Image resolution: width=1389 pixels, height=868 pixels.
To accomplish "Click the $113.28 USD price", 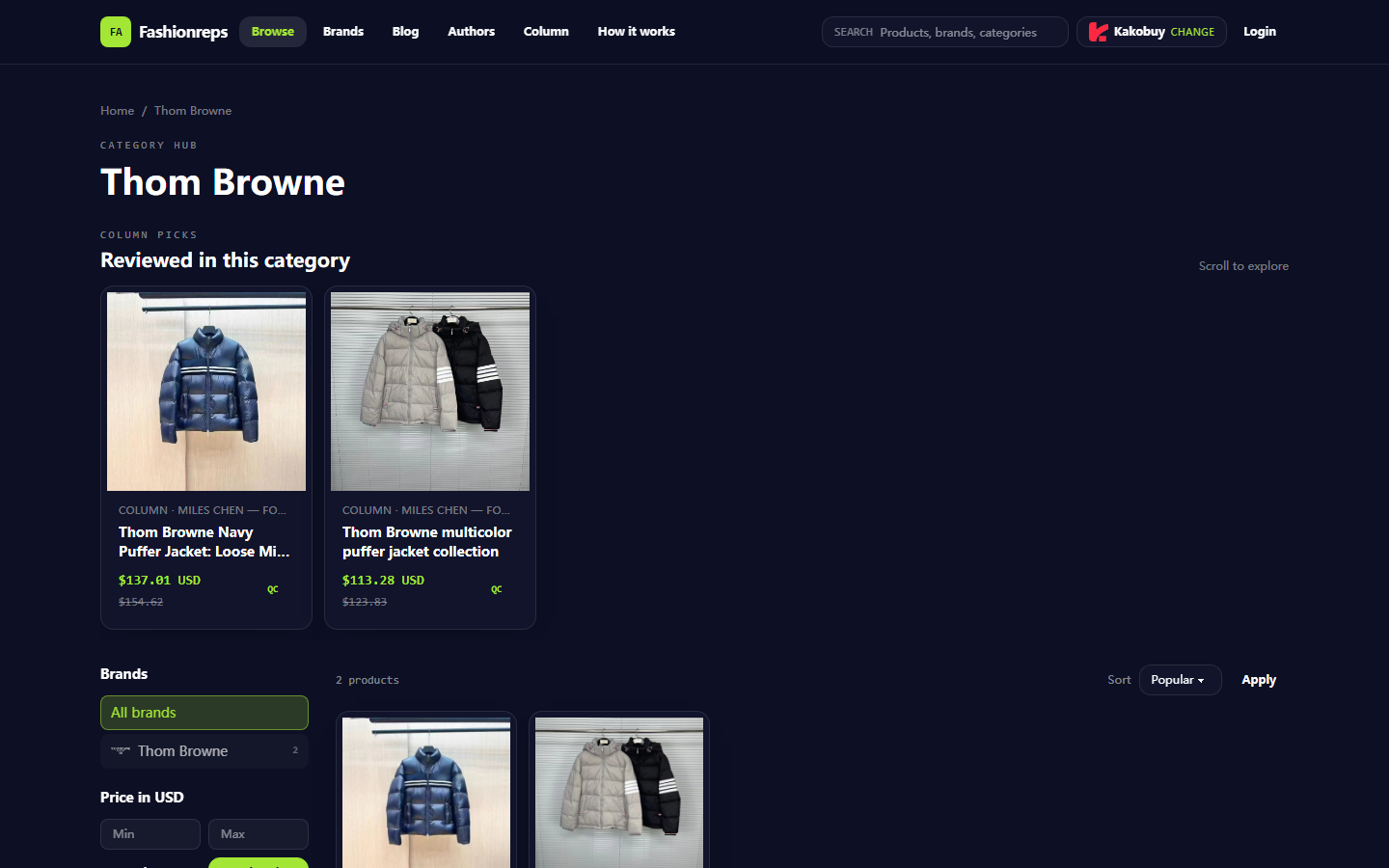I will pyautogui.click(x=383, y=581).
